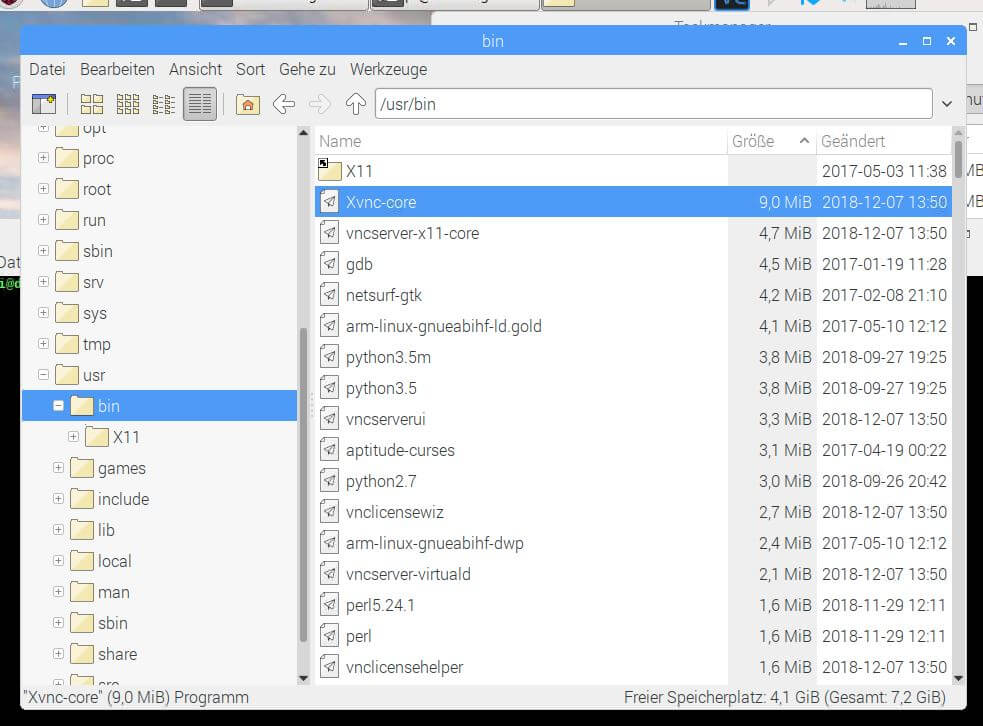Switch to thumbnail view mode
The image size is (983, 726).
click(128, 104)
